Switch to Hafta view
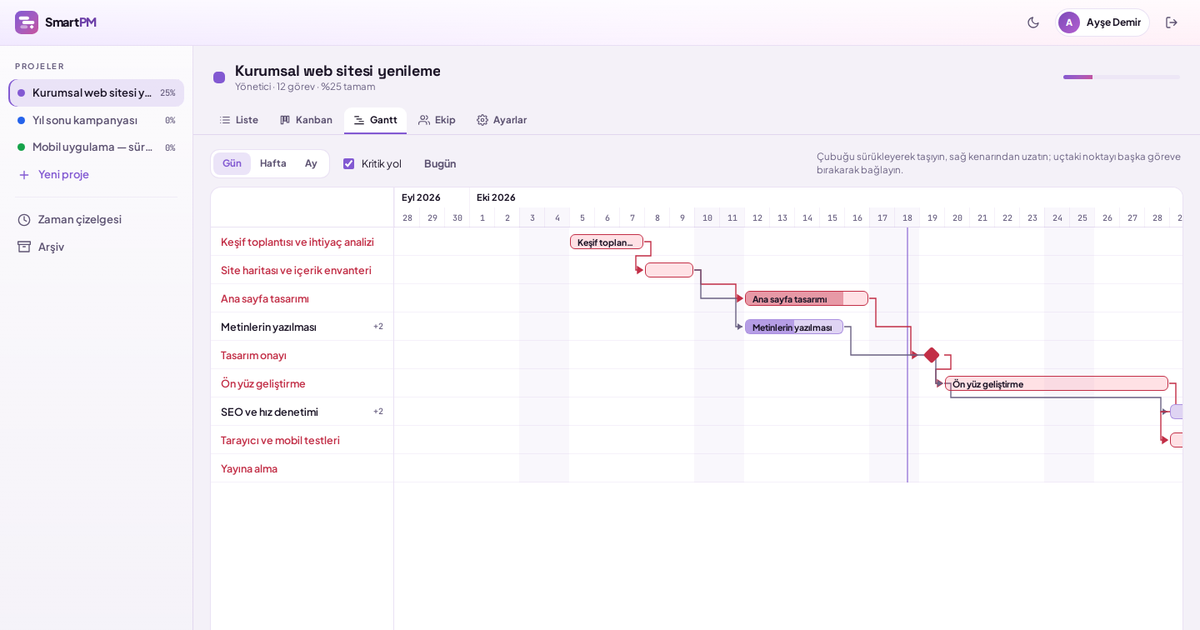The width and height of the screenshot is (1200, 630). click(273, 163)
